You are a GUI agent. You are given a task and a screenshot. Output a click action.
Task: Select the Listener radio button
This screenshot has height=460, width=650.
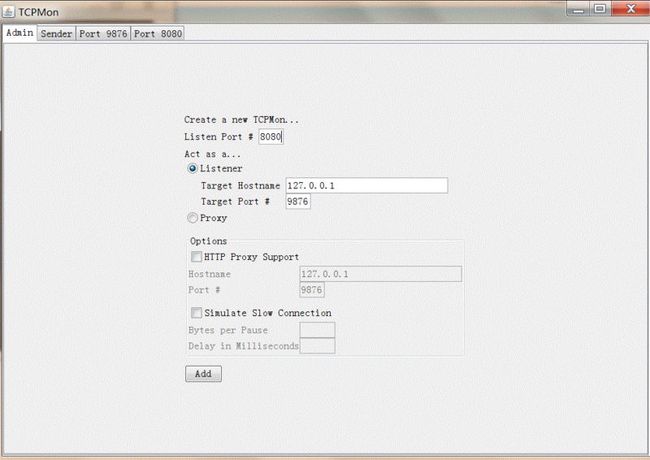(x=192, y=169)
